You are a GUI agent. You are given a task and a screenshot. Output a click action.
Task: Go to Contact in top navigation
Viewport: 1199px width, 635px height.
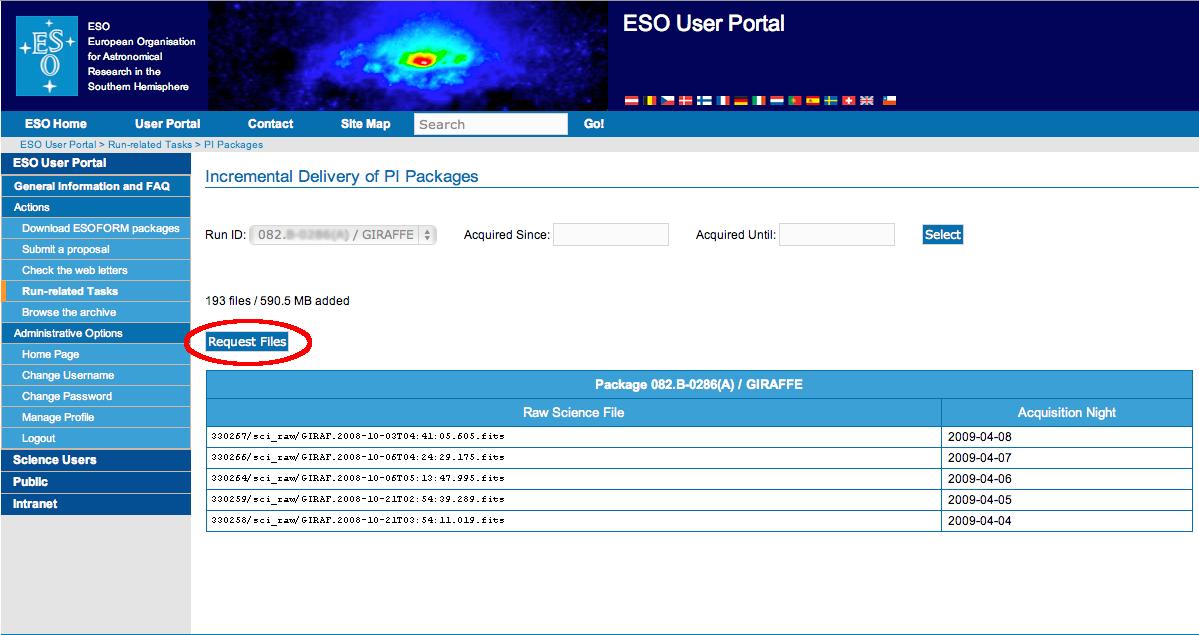270,124
